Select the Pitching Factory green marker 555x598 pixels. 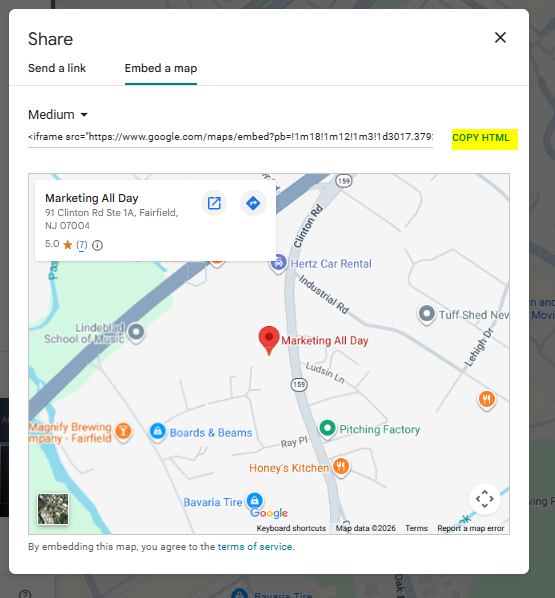coord(327,429)
